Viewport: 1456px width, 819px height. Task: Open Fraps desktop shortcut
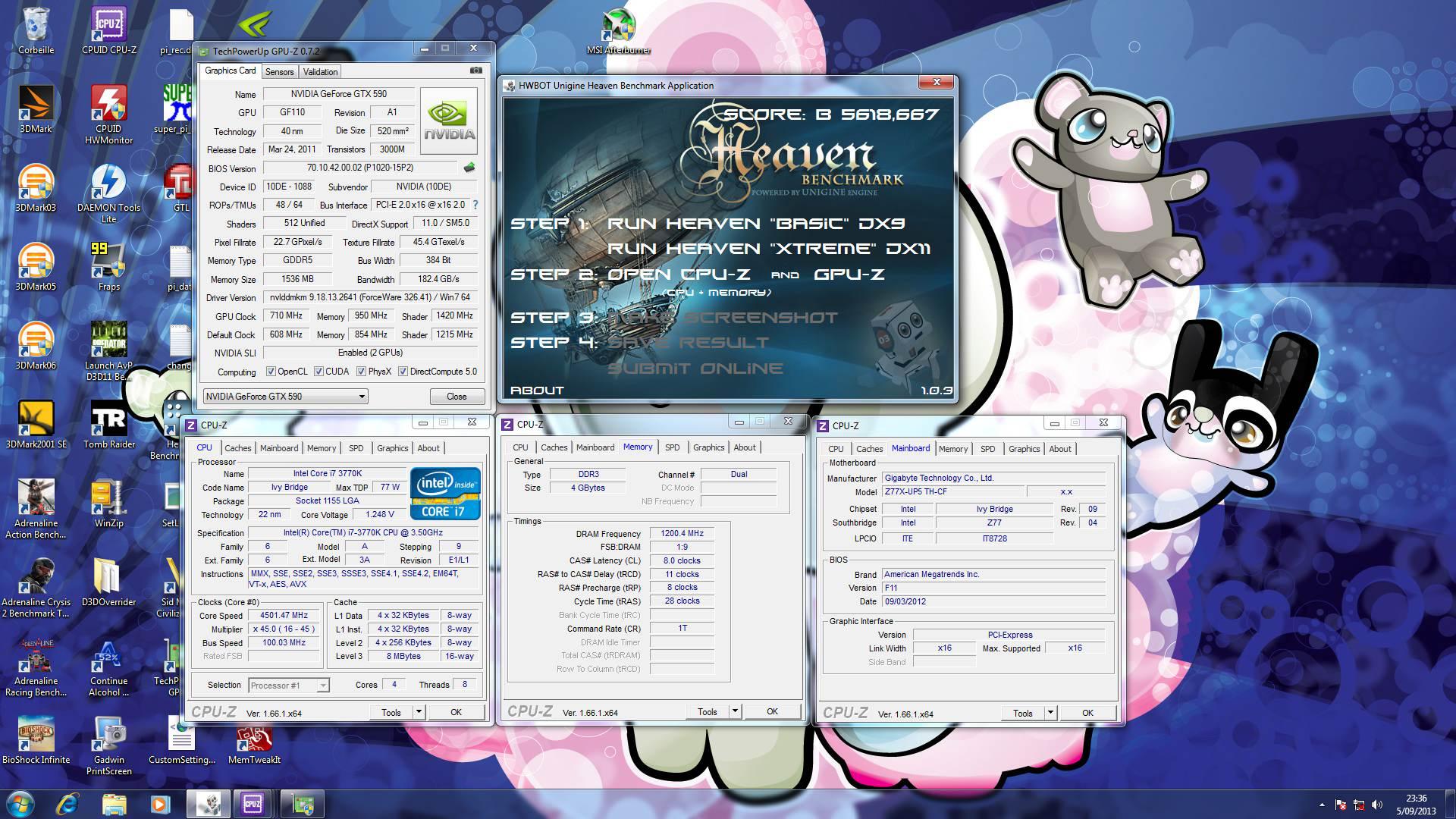coord(109,267)
